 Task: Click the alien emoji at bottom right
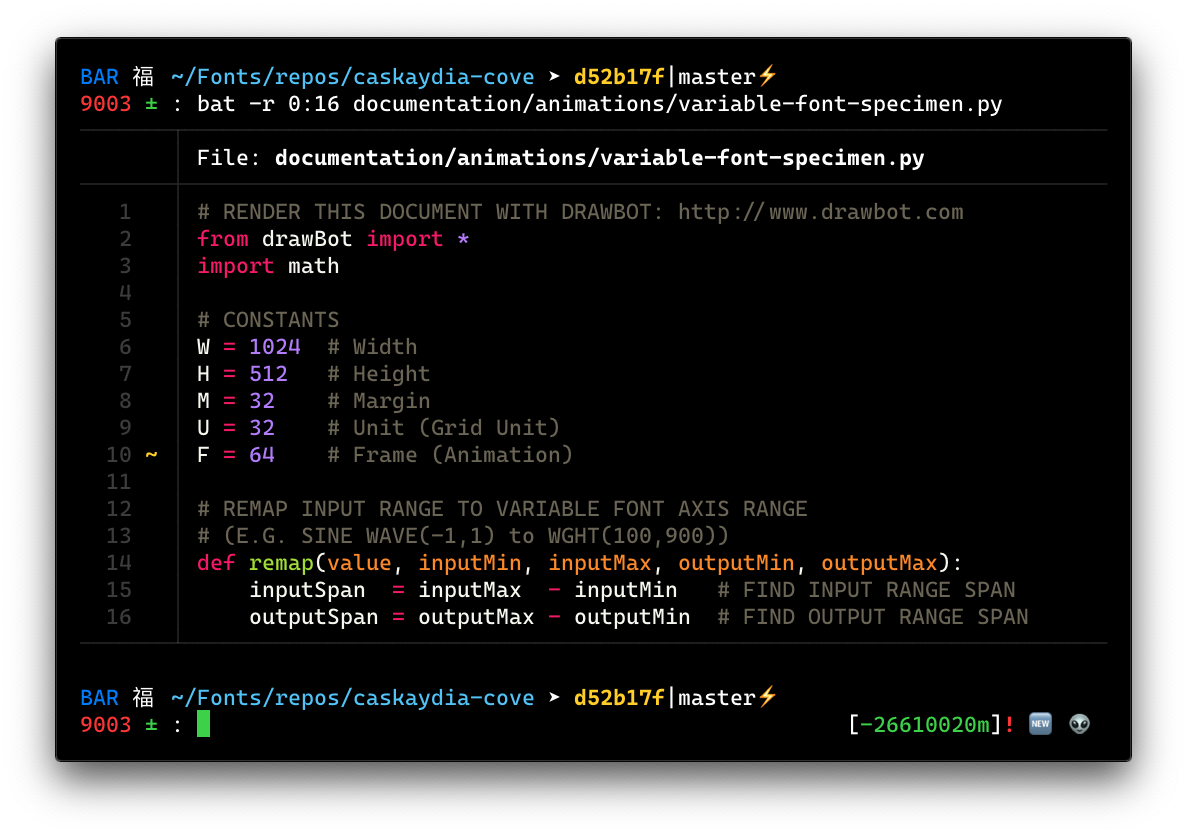[1078, 723]
